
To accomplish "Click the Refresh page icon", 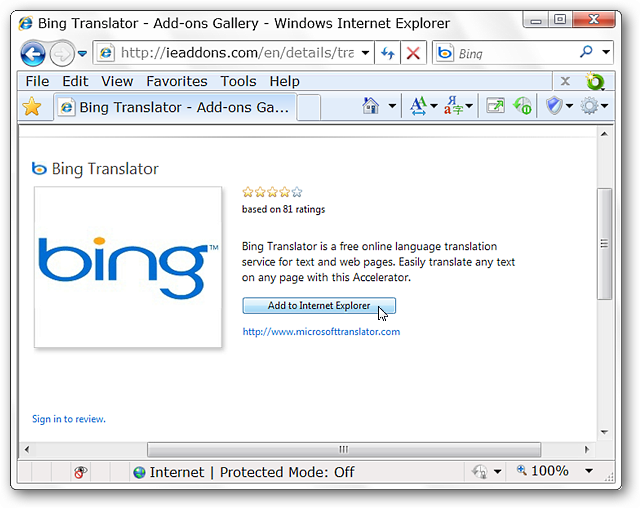I will coord(388,53).
